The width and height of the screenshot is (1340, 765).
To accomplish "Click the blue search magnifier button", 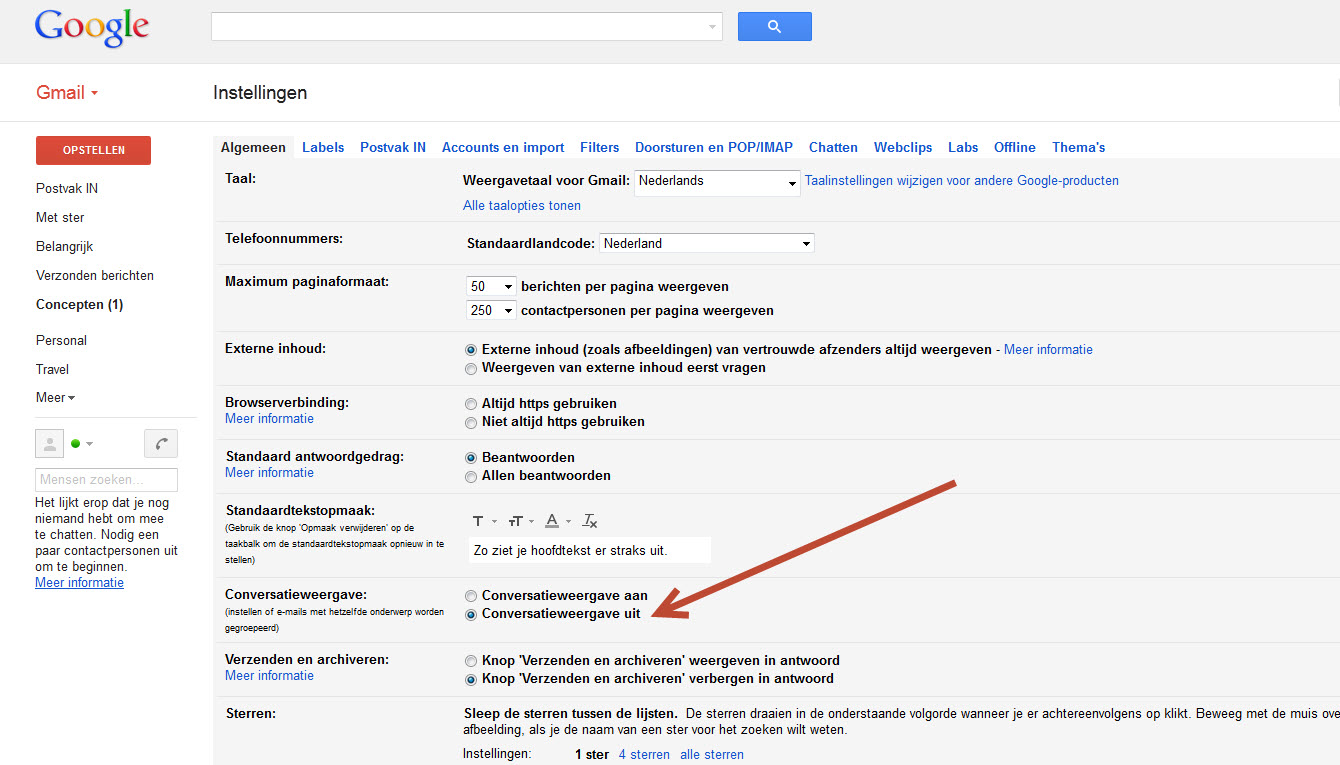I will pyautogui.click(x=774, y=26).
